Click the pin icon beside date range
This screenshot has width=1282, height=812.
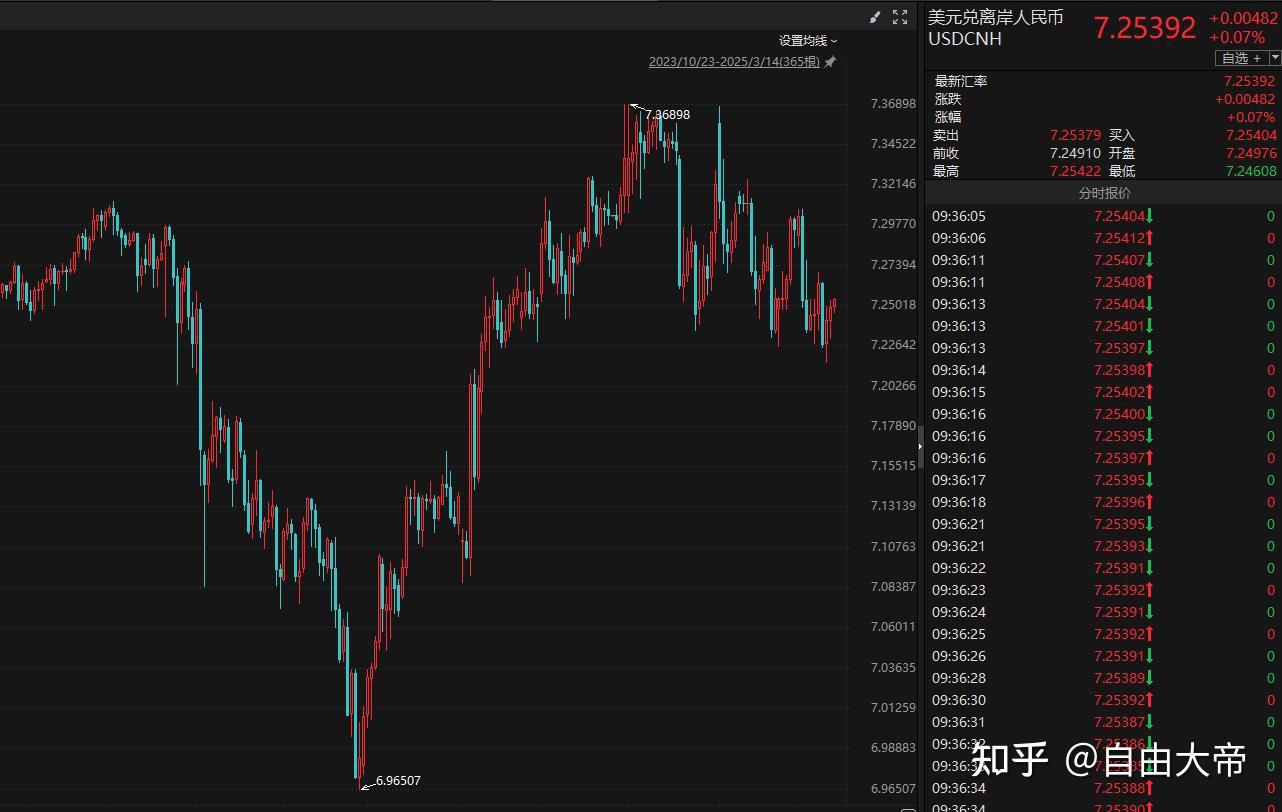point(830,62)
